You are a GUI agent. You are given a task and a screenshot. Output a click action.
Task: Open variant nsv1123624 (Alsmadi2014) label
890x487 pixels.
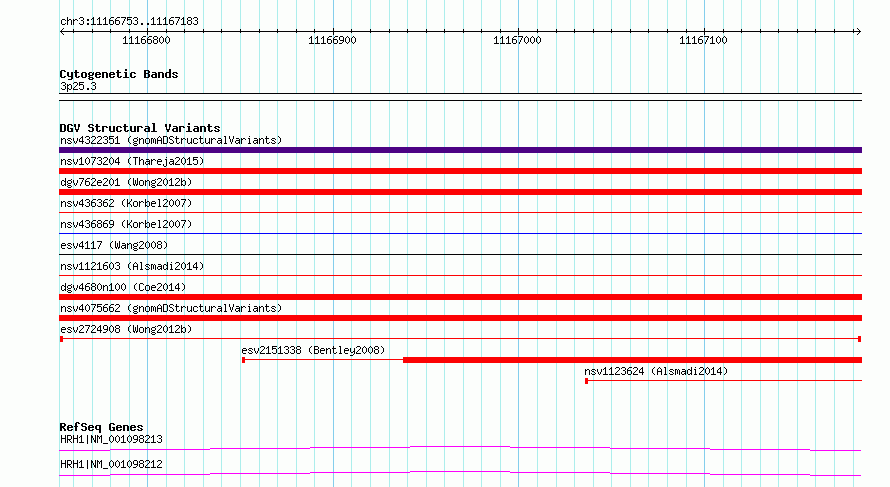656,371
